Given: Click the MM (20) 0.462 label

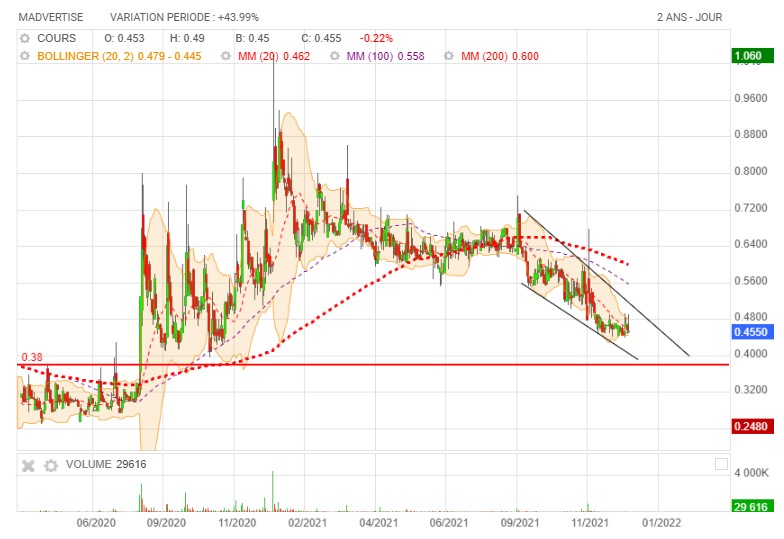Looking at the screenshot, I should pyautogui.click(x=274, y=56).
